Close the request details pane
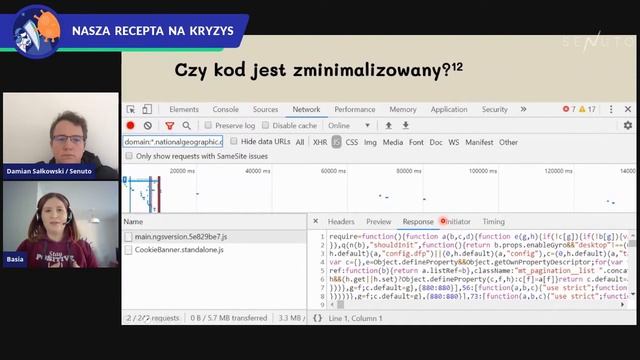Image resolution: width=640 pixels, height=360 pixels. pos(316,221)
